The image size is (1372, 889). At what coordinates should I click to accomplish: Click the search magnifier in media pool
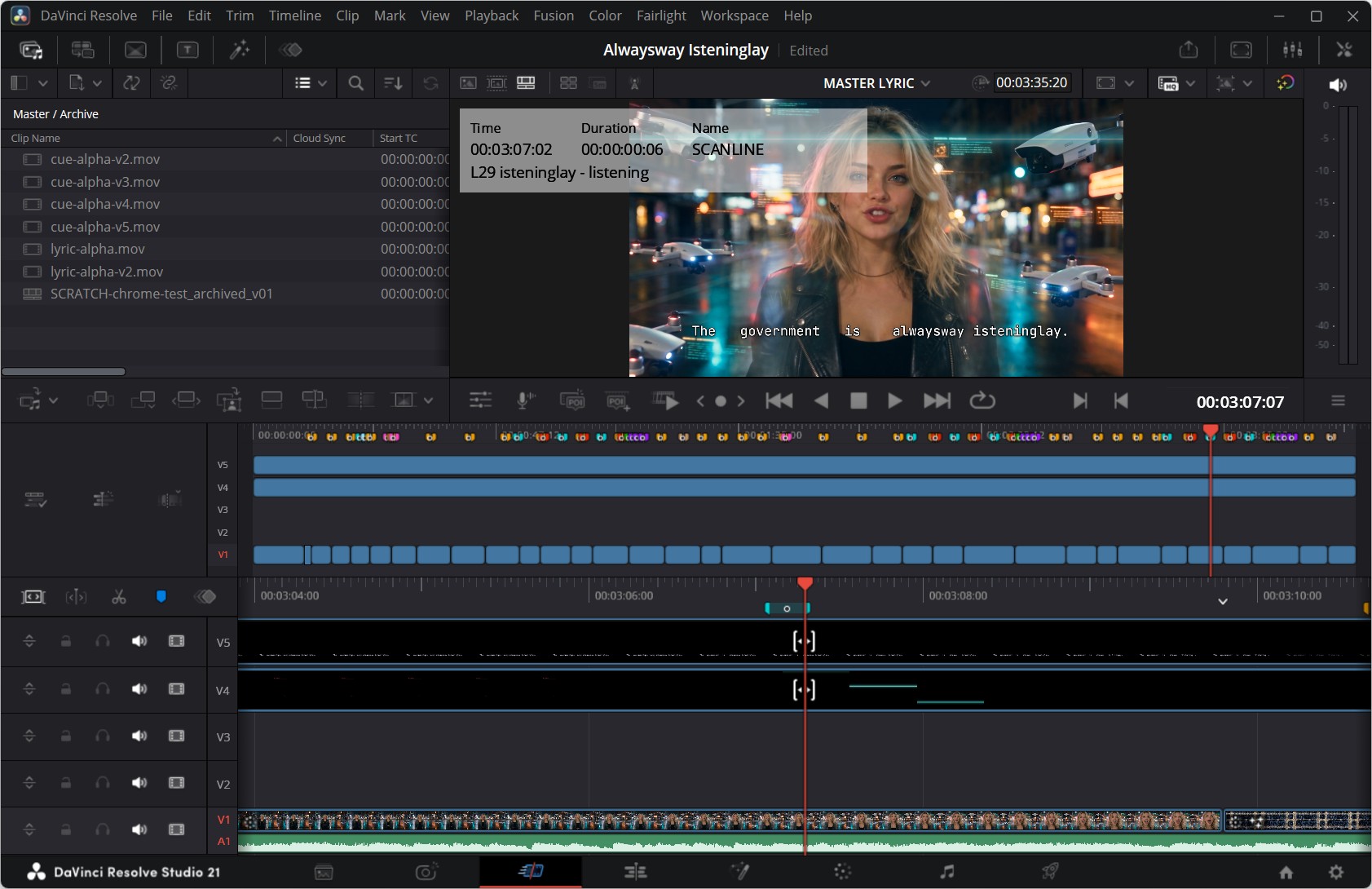(356, 83)
